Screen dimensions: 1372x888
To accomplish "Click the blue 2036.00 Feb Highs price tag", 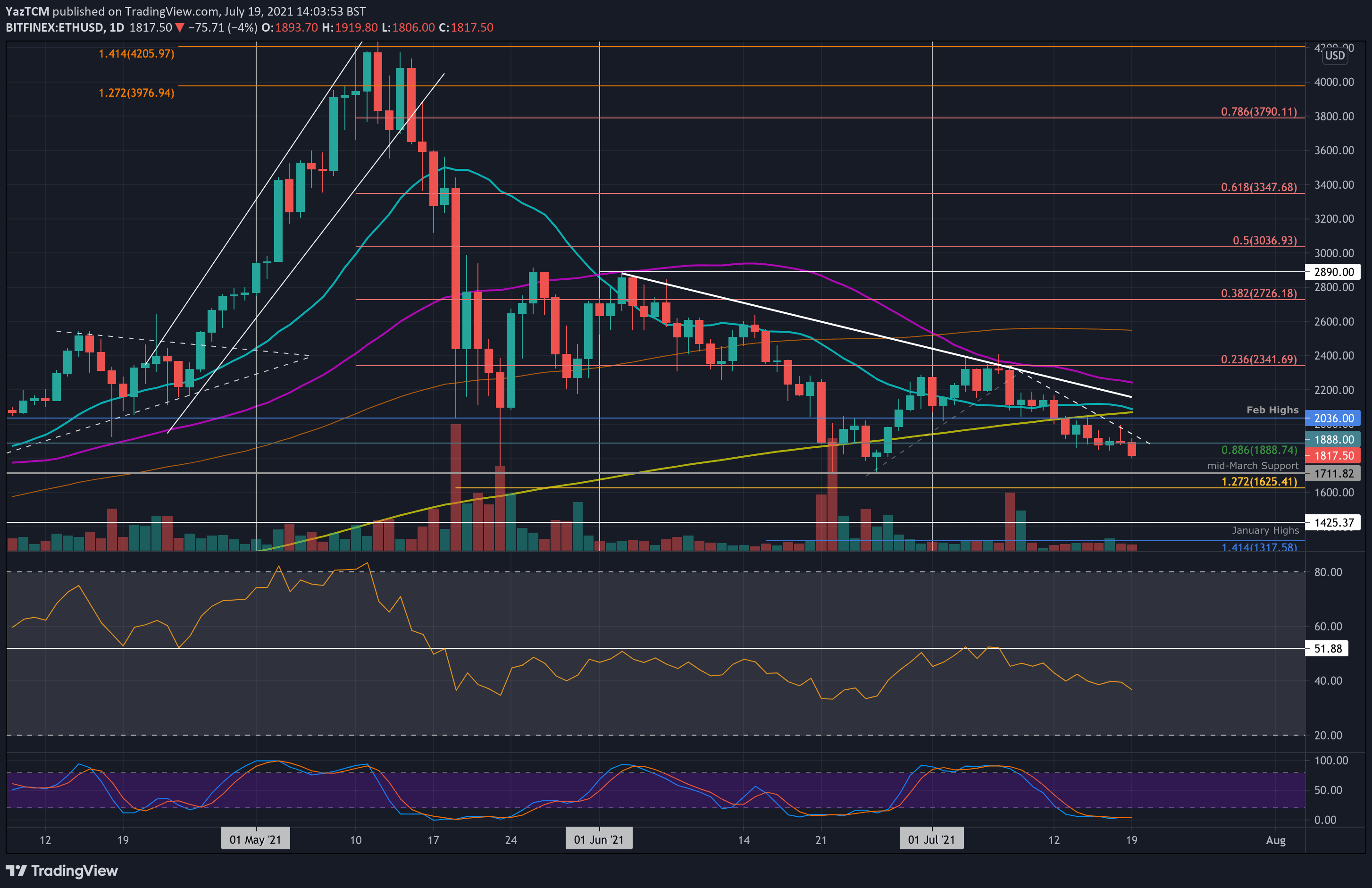I will pyautogui.click(x=1333, y=418).
